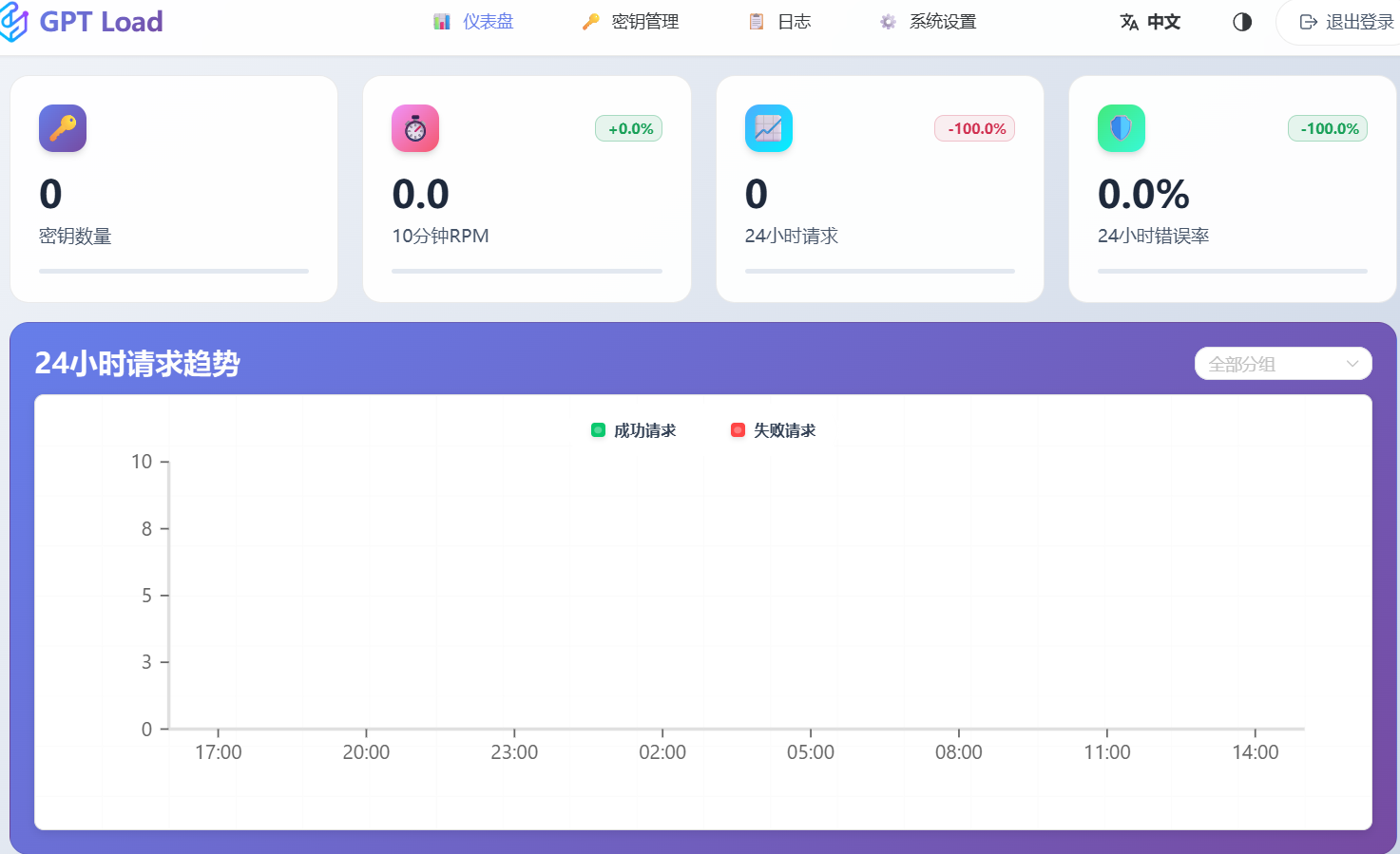Open 系统设置 system settings

pos(929,22)
